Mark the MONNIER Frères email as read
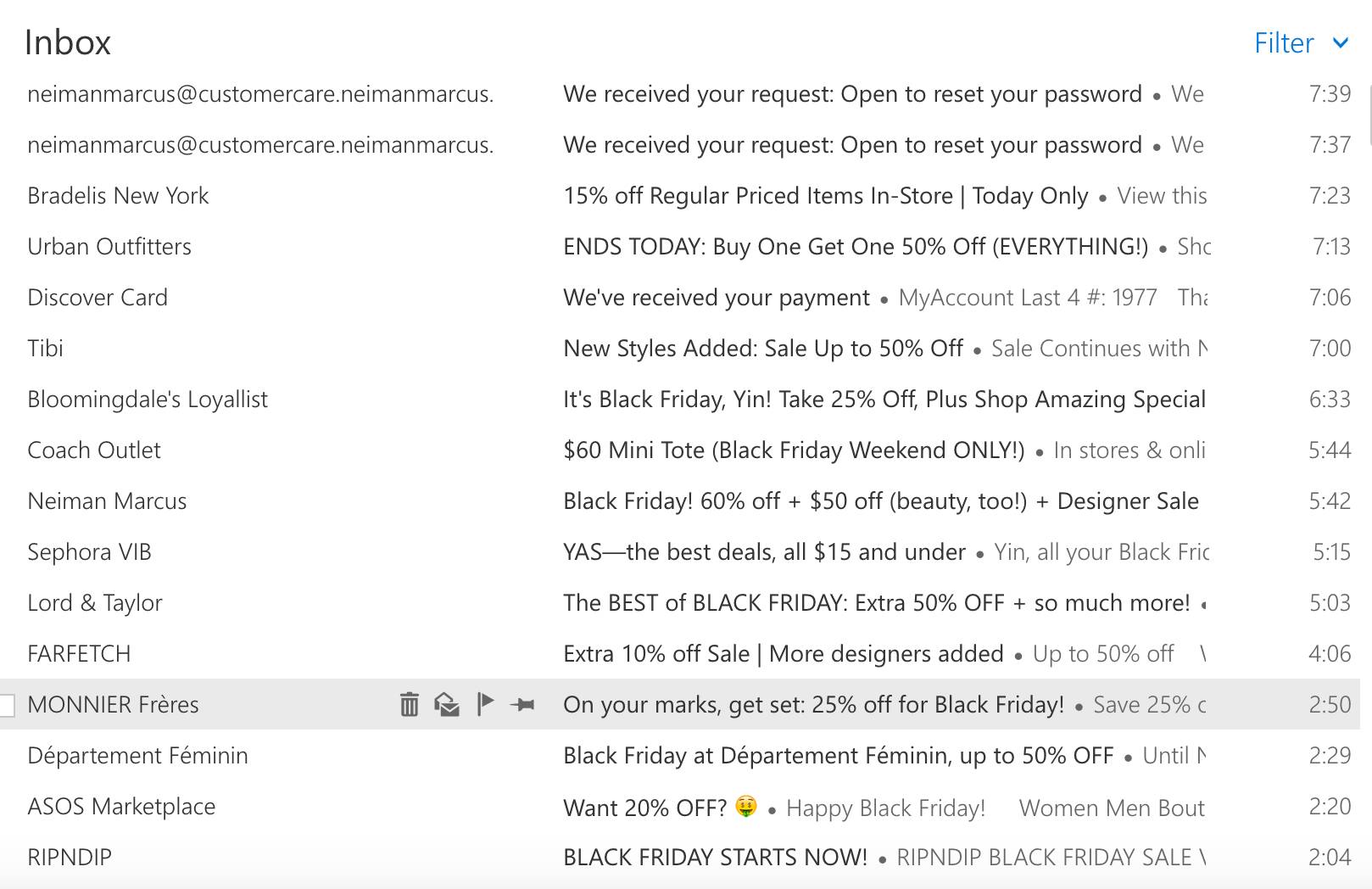Image resolution: width=1372 pixels, height=889 pixels. tap(447, 704)
